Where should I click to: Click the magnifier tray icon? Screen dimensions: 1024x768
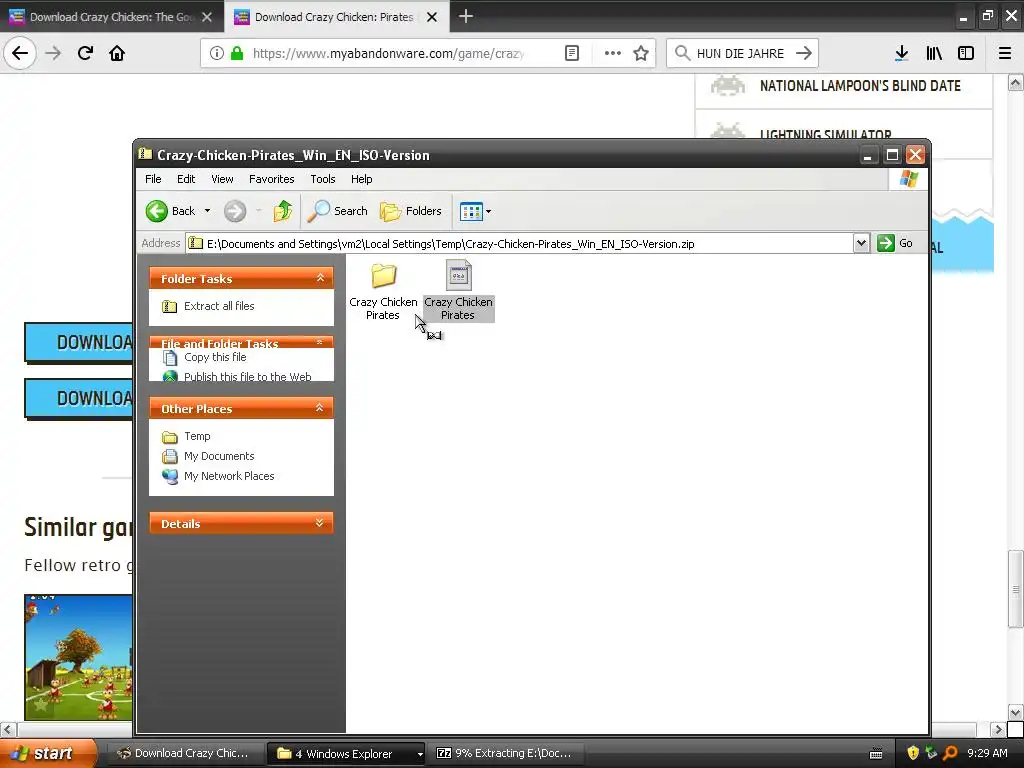pos(950,753)
